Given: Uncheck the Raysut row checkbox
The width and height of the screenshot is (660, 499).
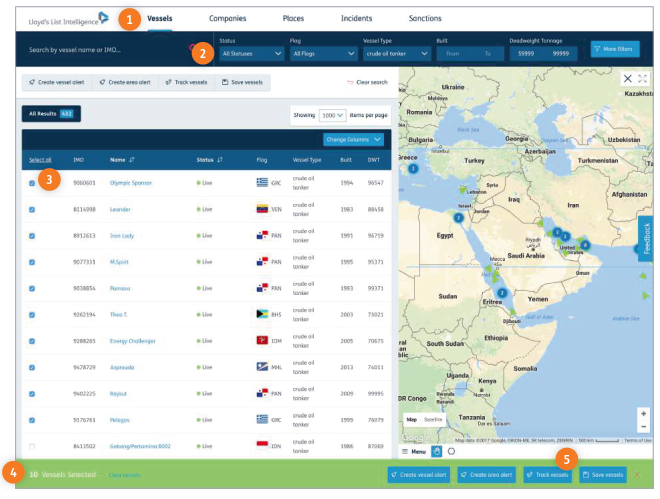Looking at the screenshot, I should pos(32,394).
